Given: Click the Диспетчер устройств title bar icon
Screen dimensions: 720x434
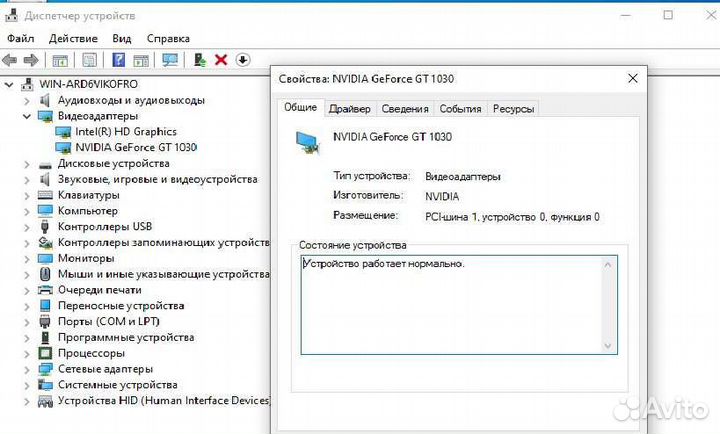Looking at the screenshot, I should [11, 15].
